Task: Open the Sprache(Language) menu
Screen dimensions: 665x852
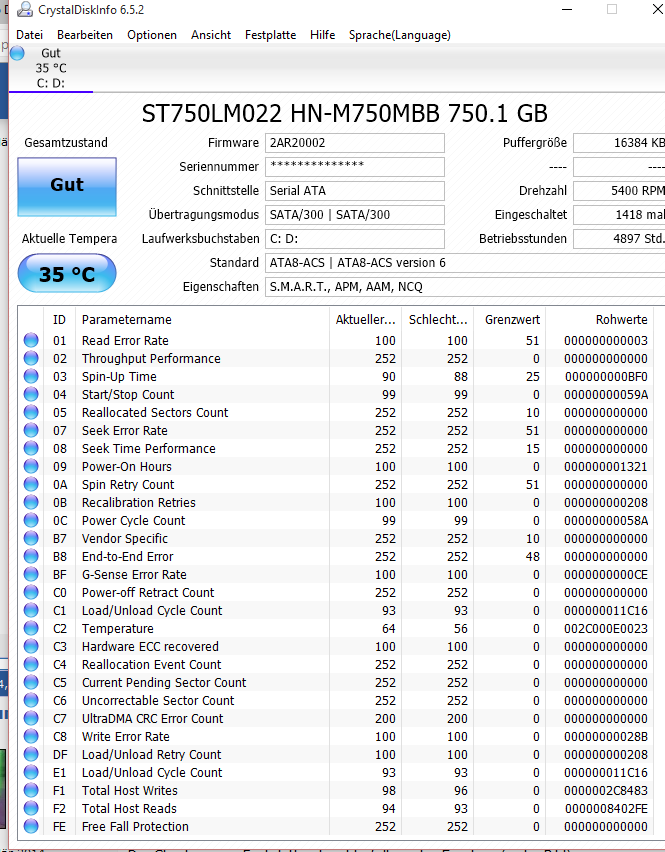Action: tap(399, 35)
